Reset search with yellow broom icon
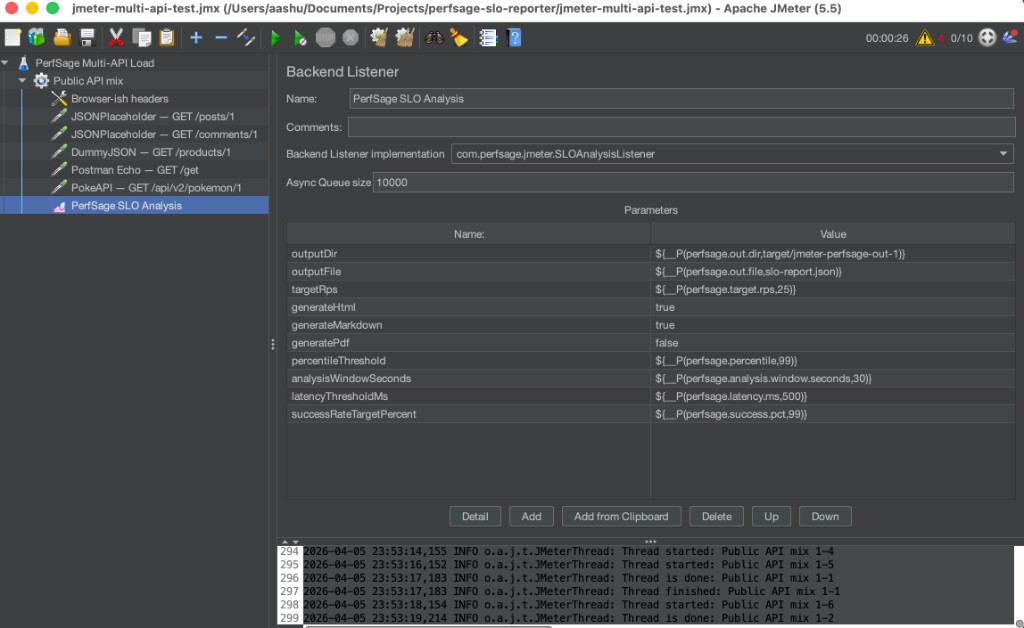The image size is (1024, 628). [x=459, y=38]
